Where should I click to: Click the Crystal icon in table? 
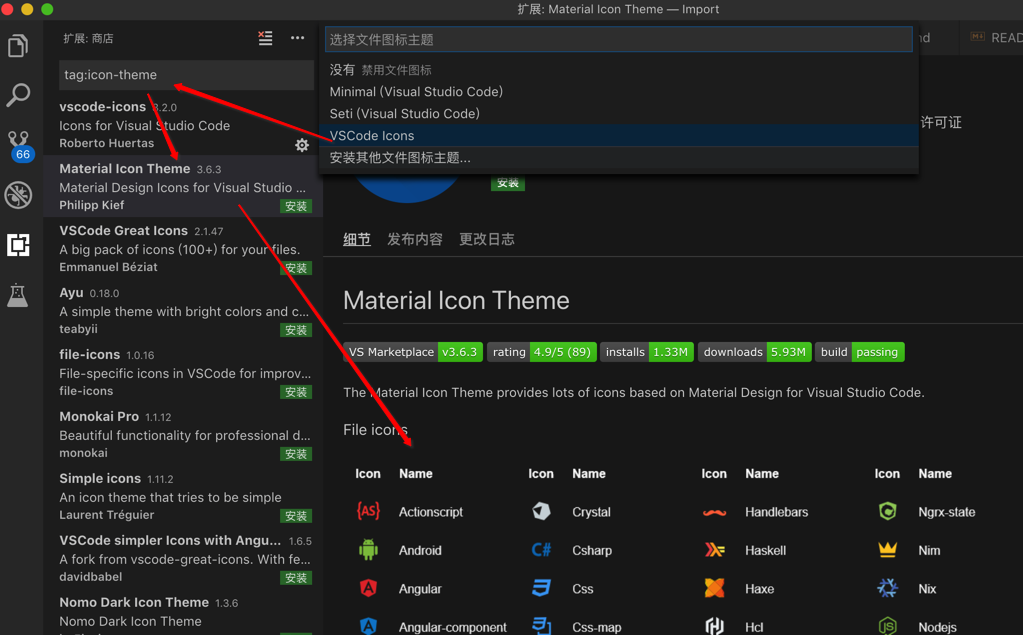point(542,511)
